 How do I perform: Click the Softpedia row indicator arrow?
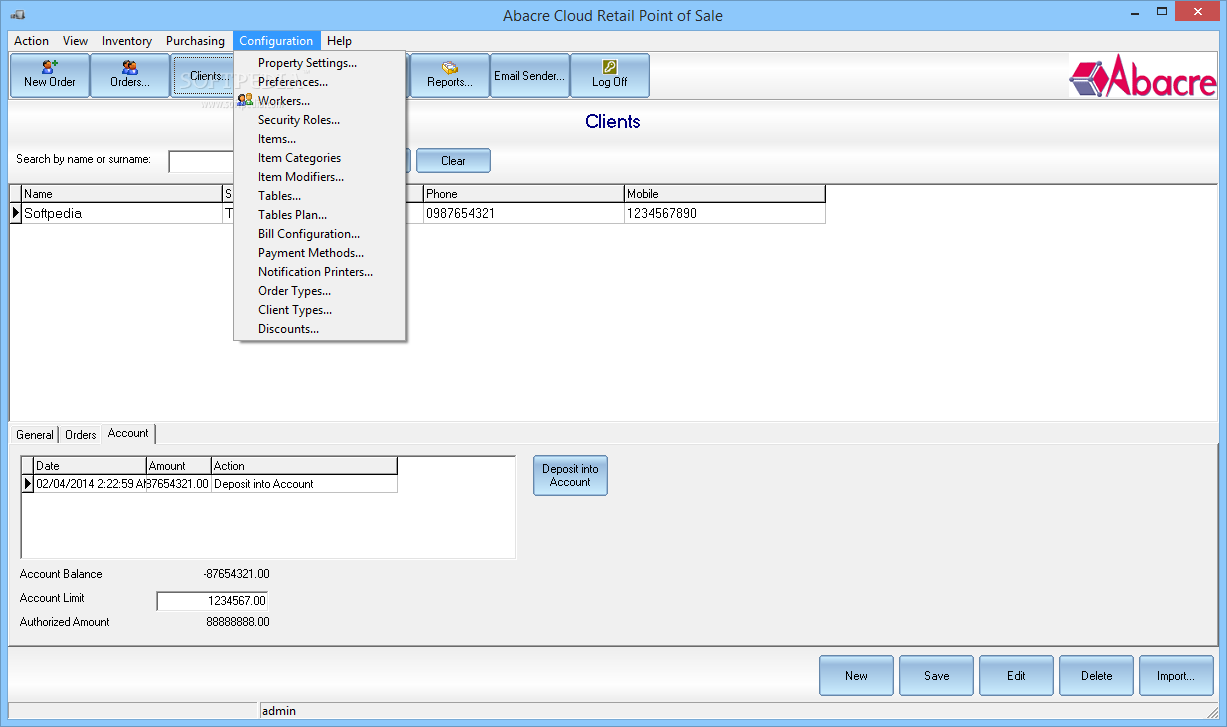pyautogui.click(x=15, y=213)
